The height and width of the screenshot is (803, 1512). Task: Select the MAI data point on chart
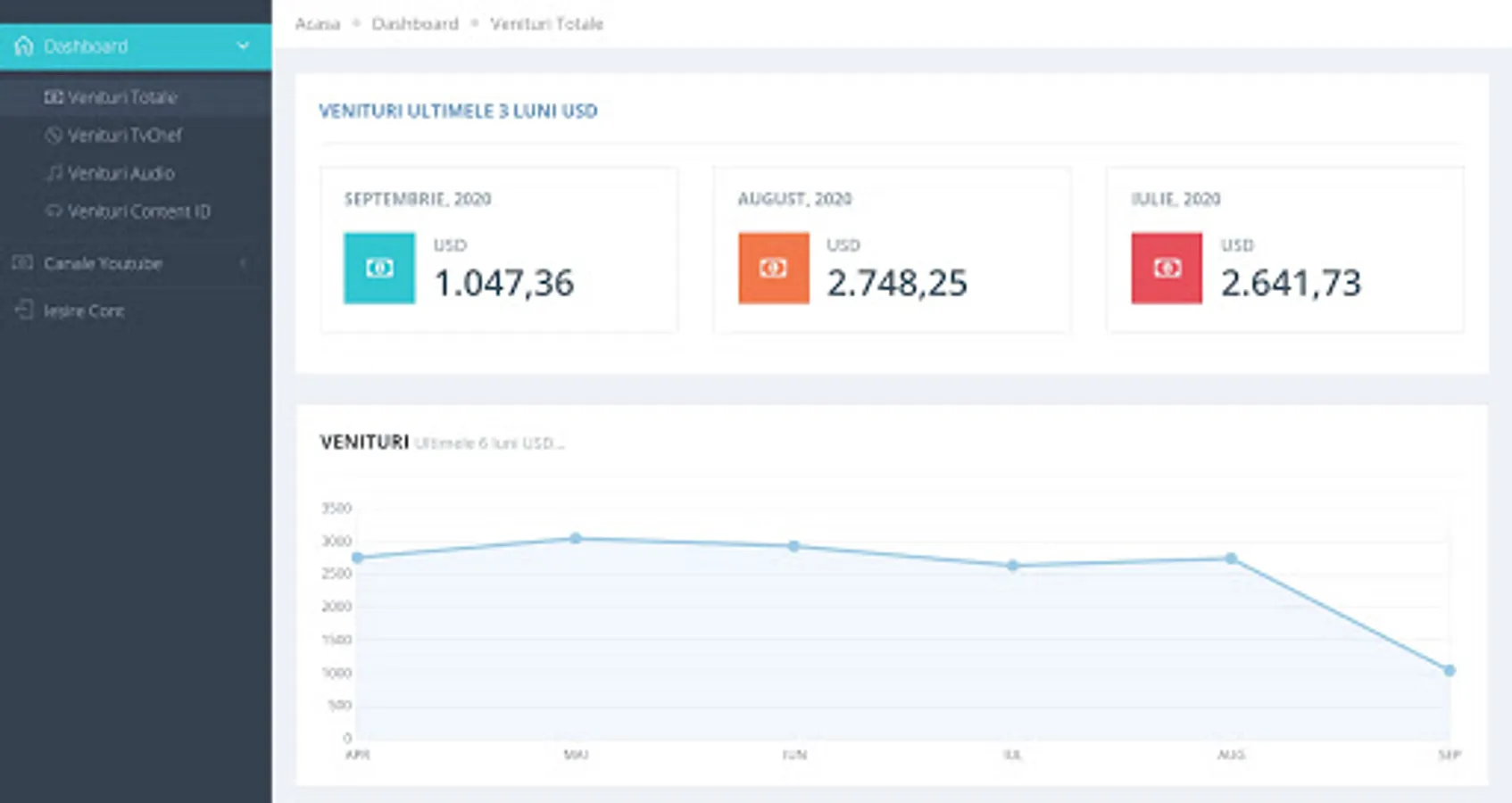pos(576,538)
